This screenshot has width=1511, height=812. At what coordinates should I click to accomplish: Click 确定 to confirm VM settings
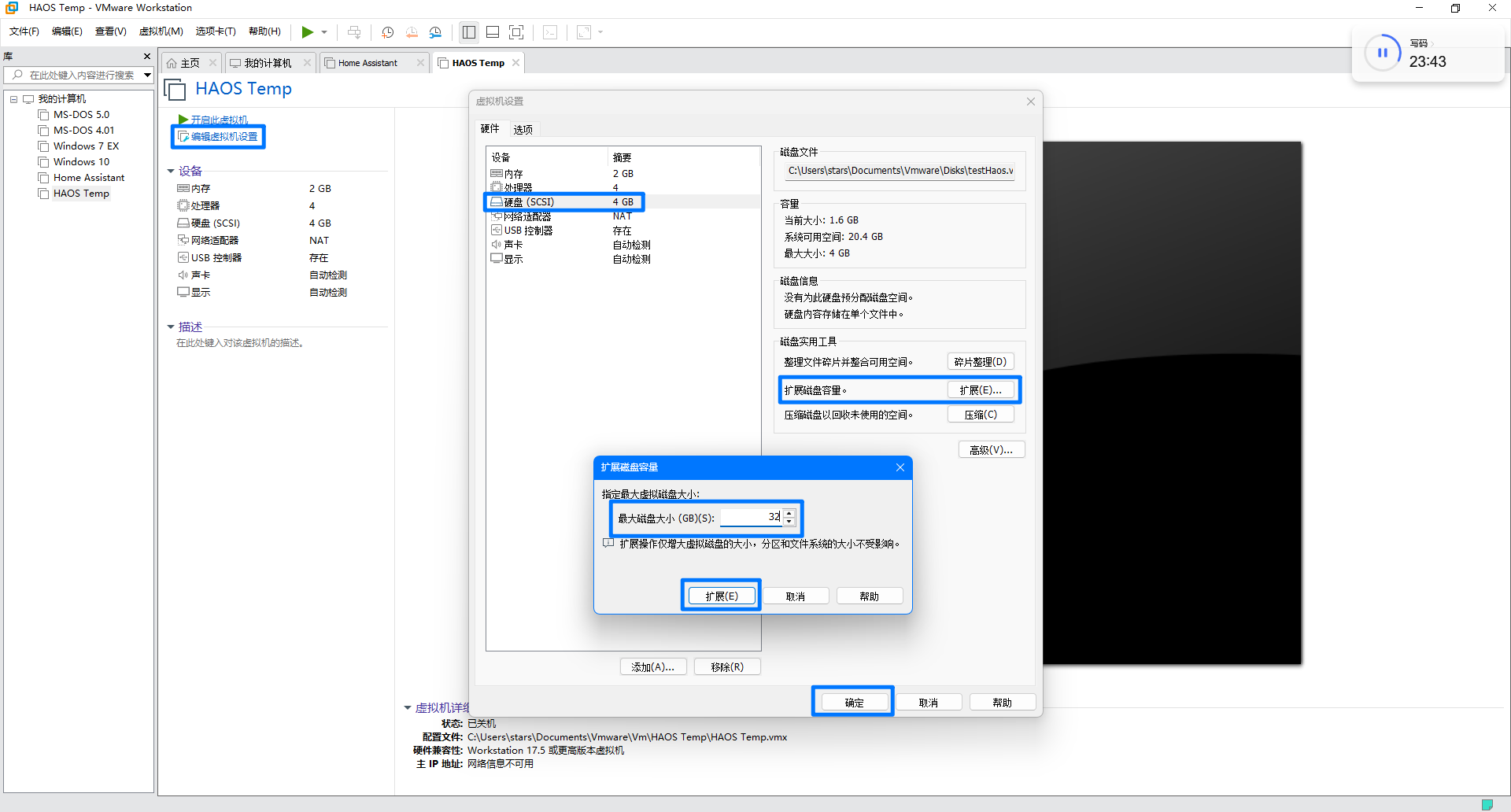(853, 701)
